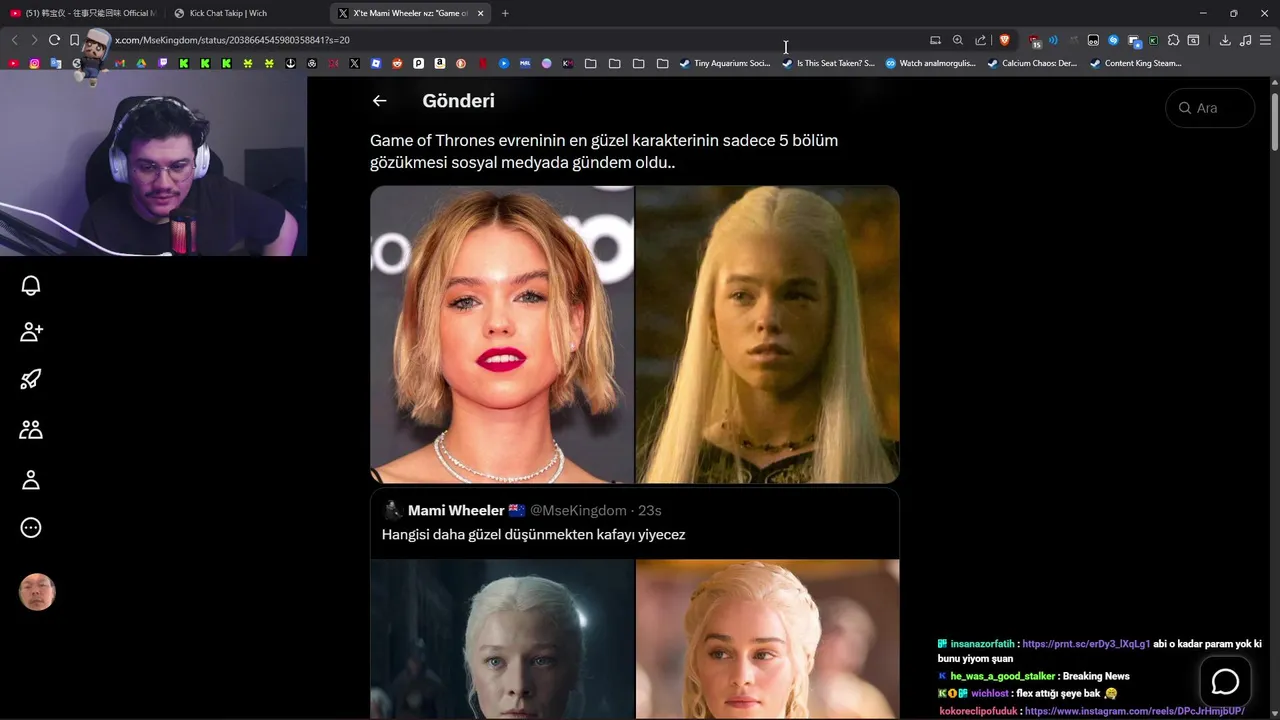Click the quoted text Hangisi daha güzel
The height and width of the screenshot is (720, 1280).
point(534,535)
